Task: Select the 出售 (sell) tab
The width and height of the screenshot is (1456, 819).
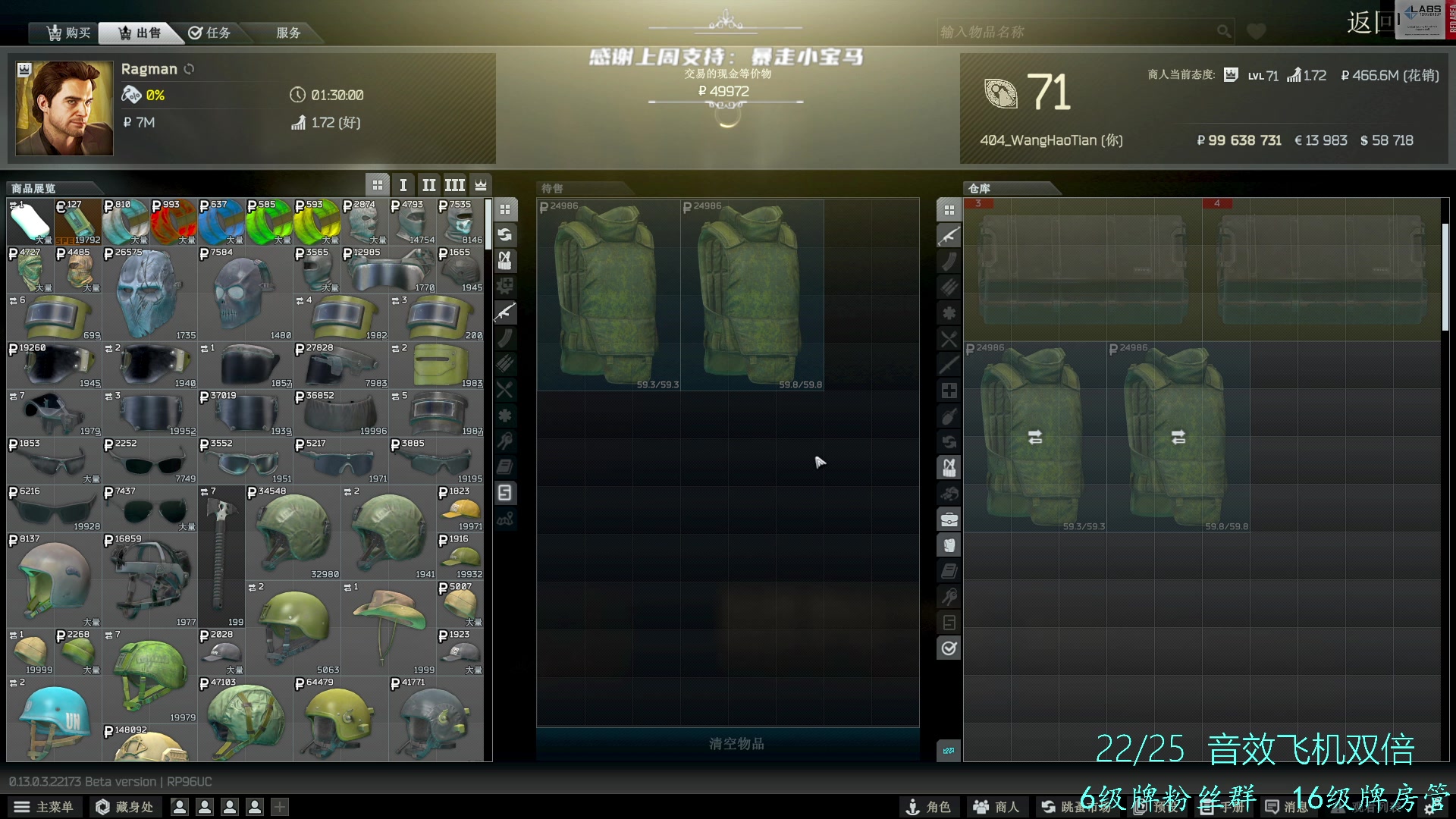Action: 140,33
